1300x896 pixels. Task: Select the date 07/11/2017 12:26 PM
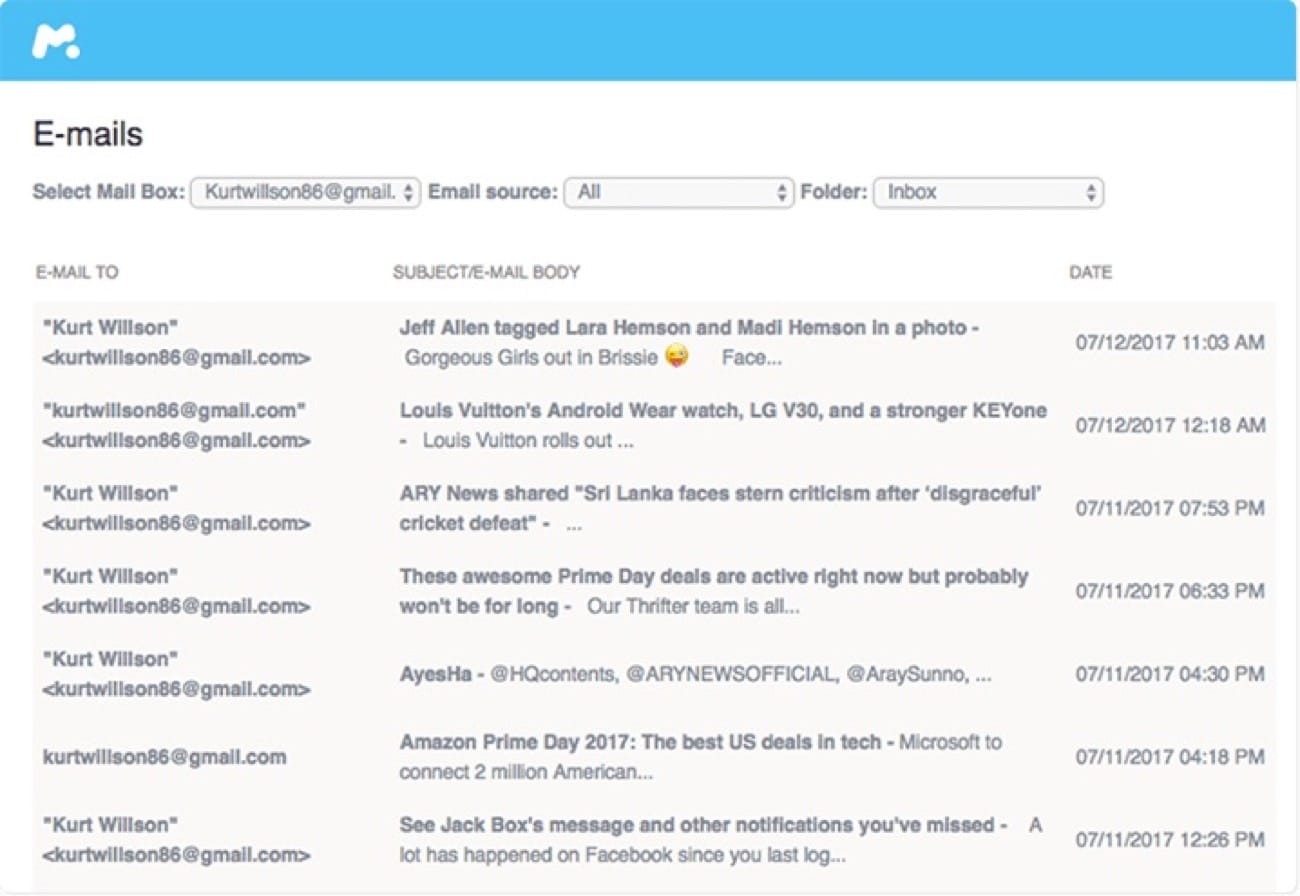pyautogui.click(x=1170, y=841)
